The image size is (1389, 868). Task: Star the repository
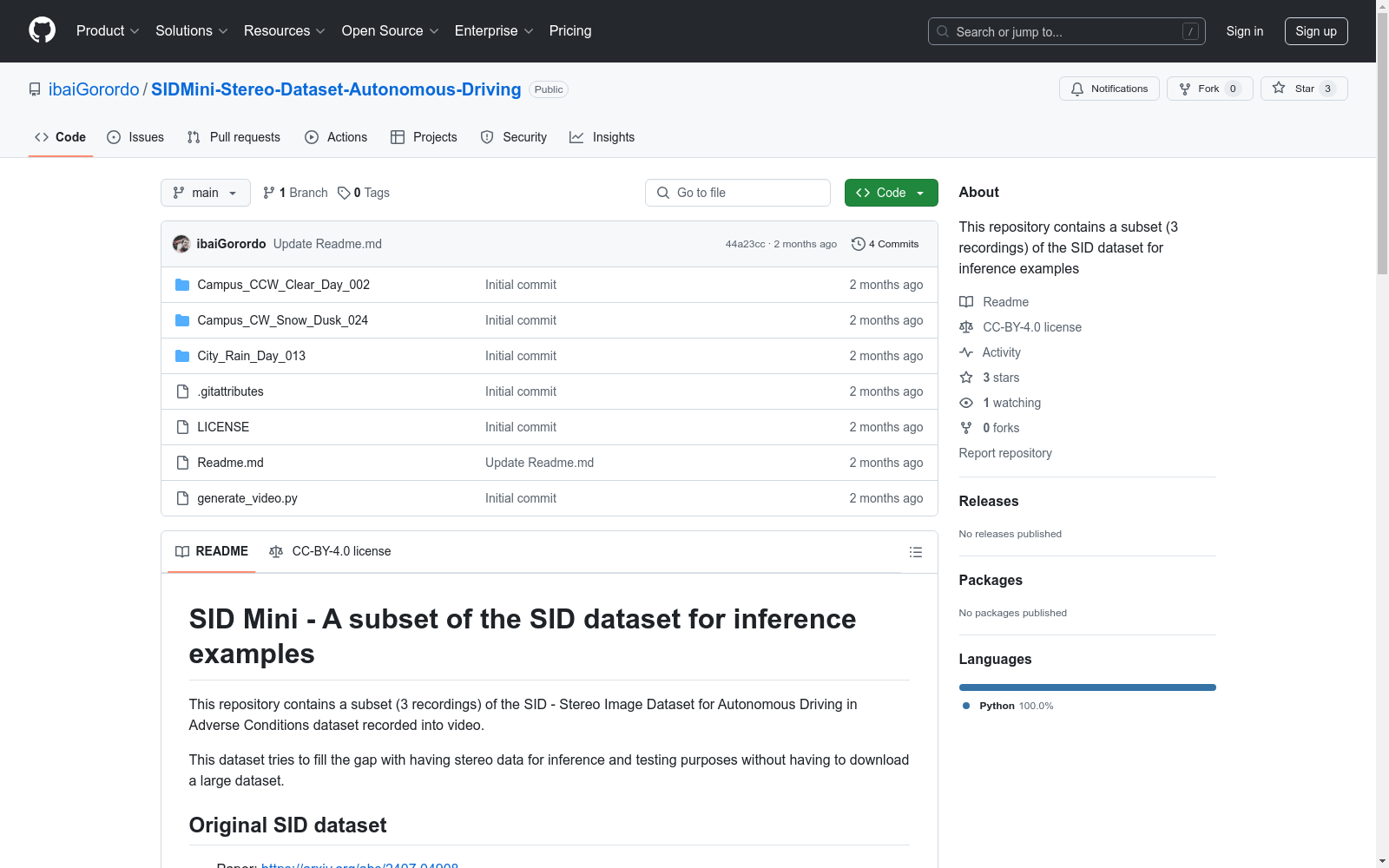1304,89
